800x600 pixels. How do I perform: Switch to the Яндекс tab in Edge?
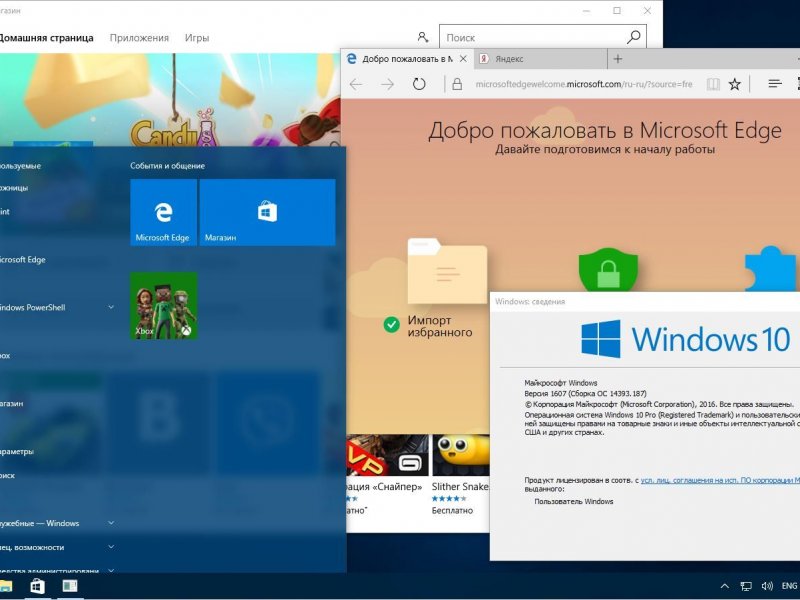point(540,59)
